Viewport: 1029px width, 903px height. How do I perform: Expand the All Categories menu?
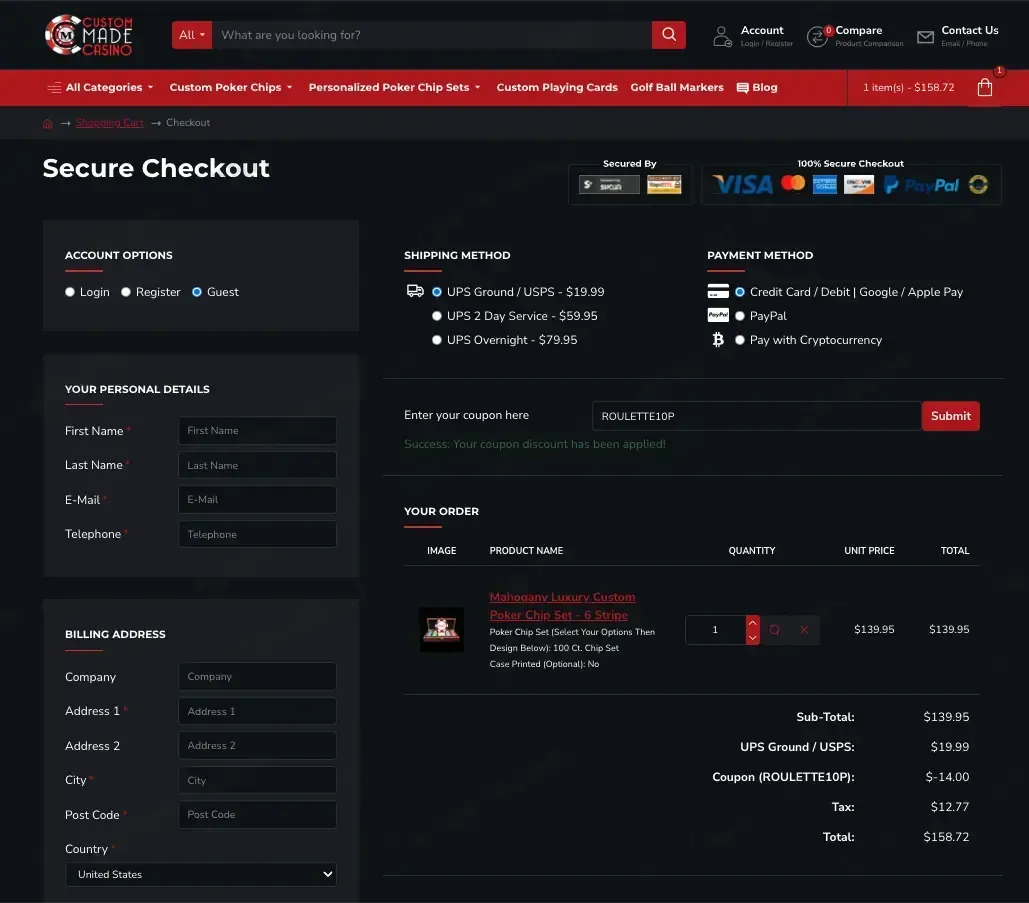click(109, 87)
